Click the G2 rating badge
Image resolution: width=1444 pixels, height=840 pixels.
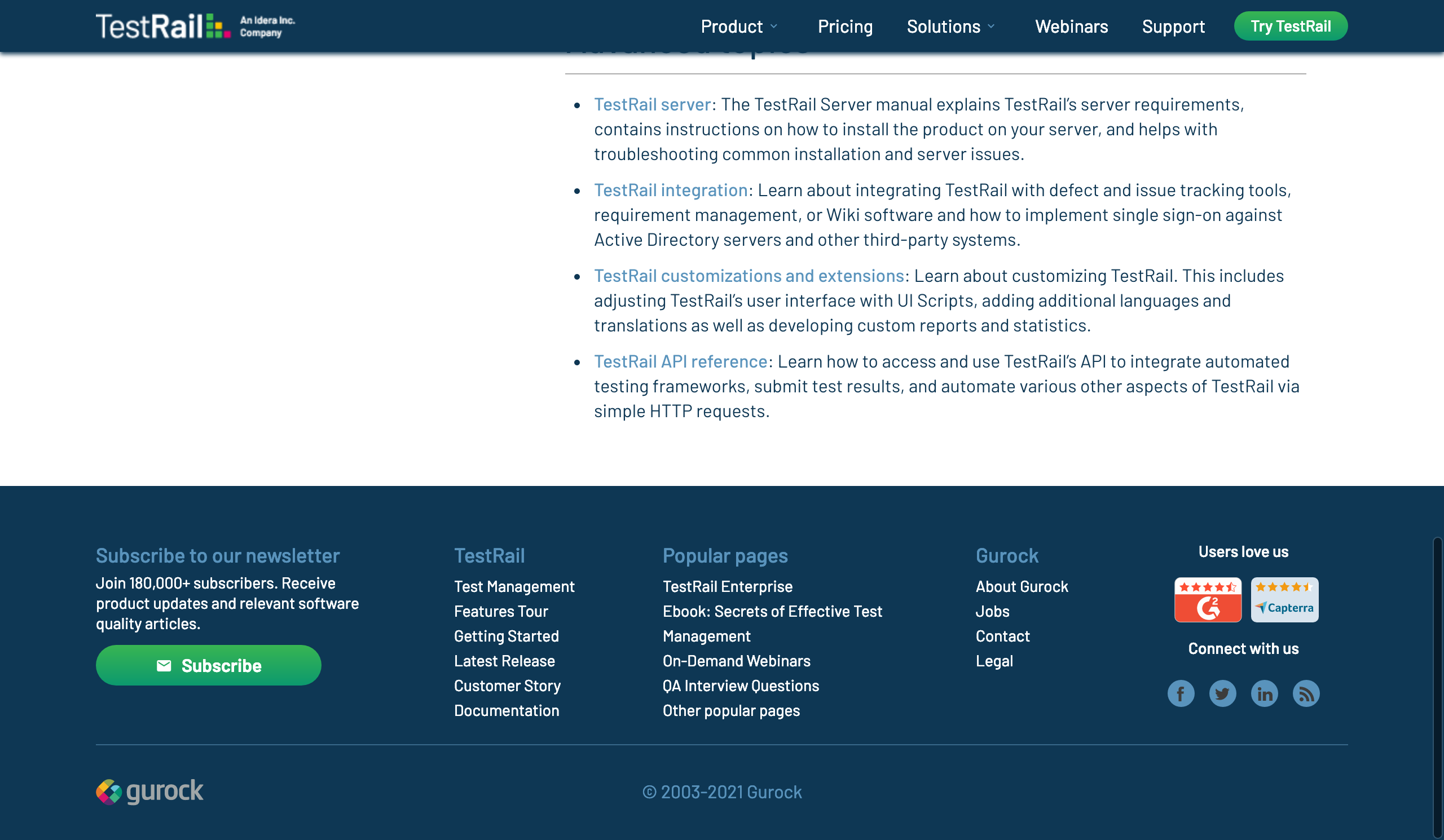pyautogui.click(x=1208, y=599)
